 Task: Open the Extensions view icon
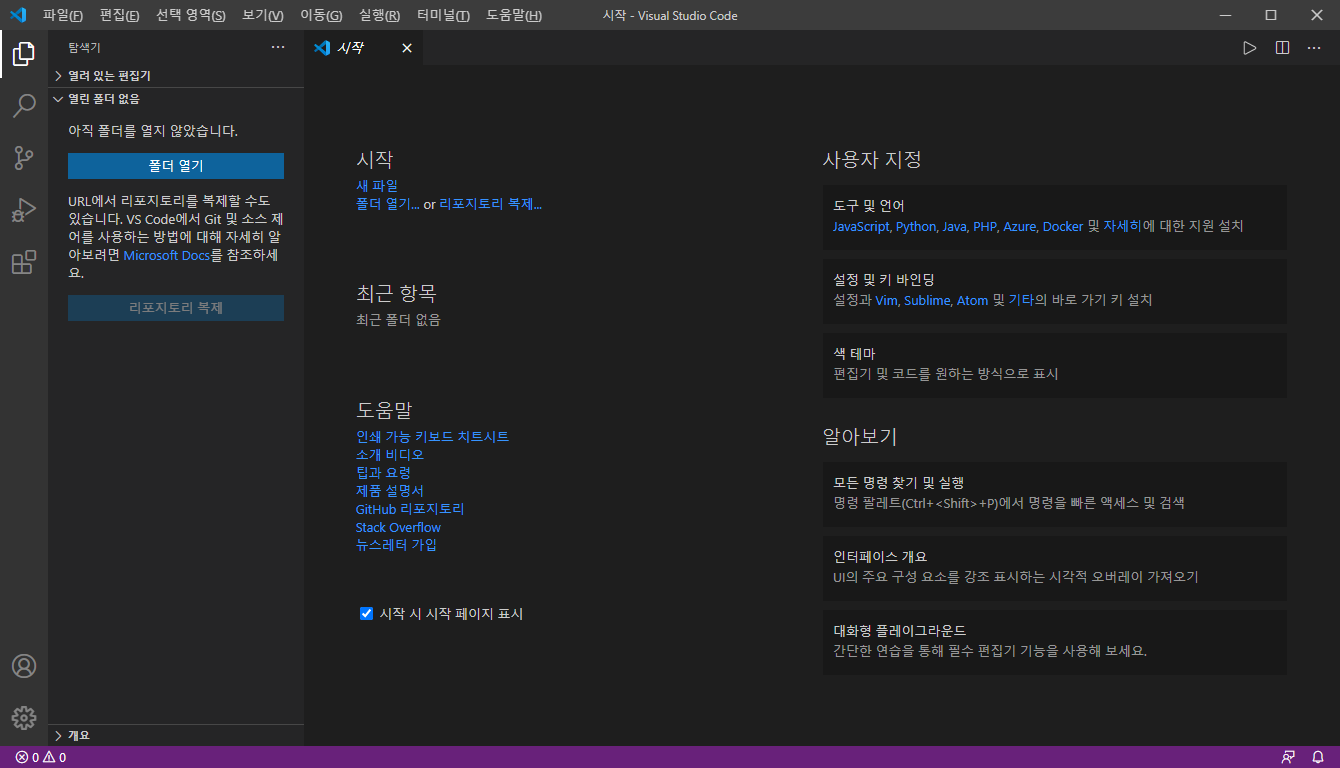[x=24, y=262]
